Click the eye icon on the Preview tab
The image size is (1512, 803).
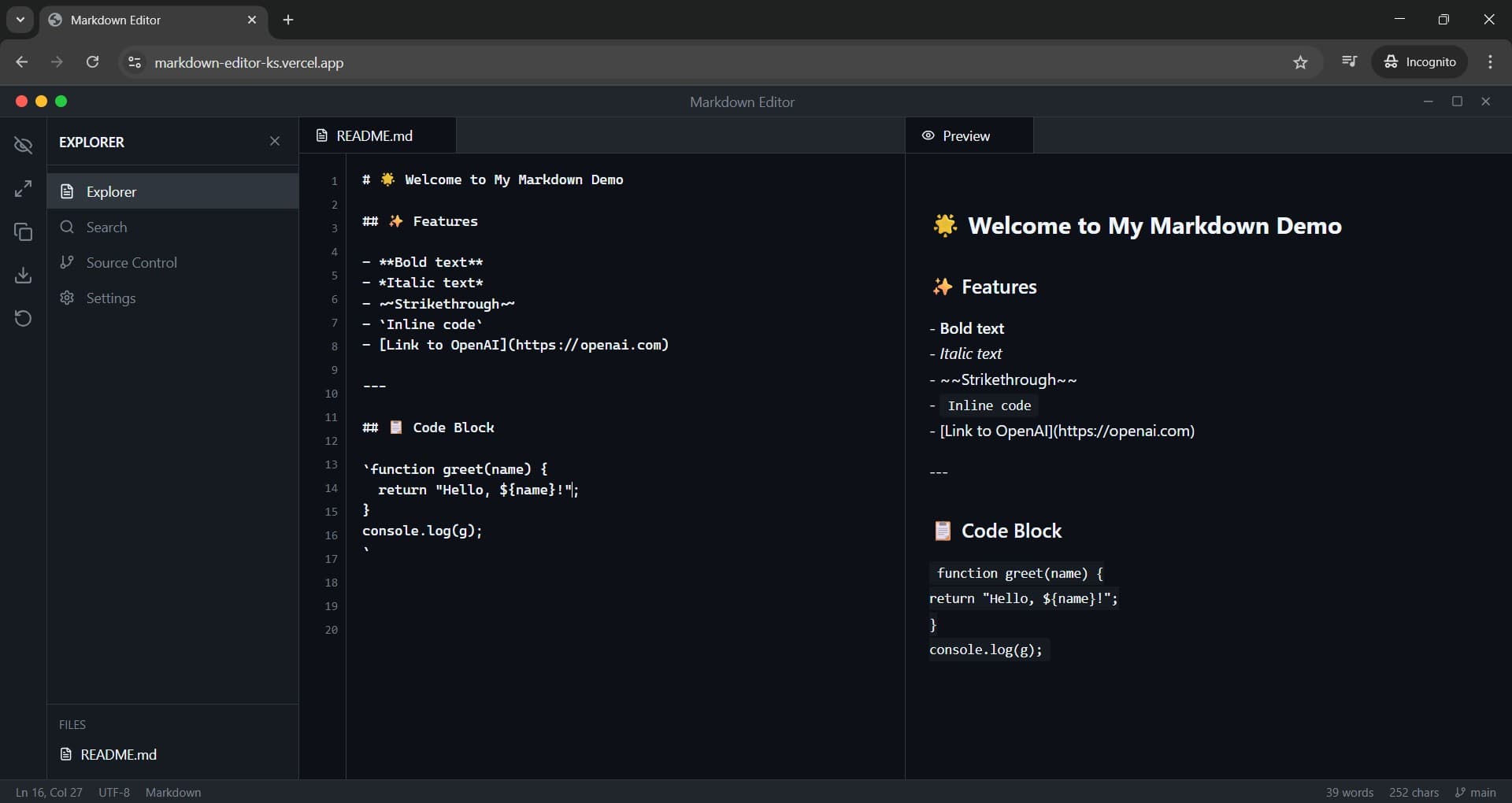point(928,135)
